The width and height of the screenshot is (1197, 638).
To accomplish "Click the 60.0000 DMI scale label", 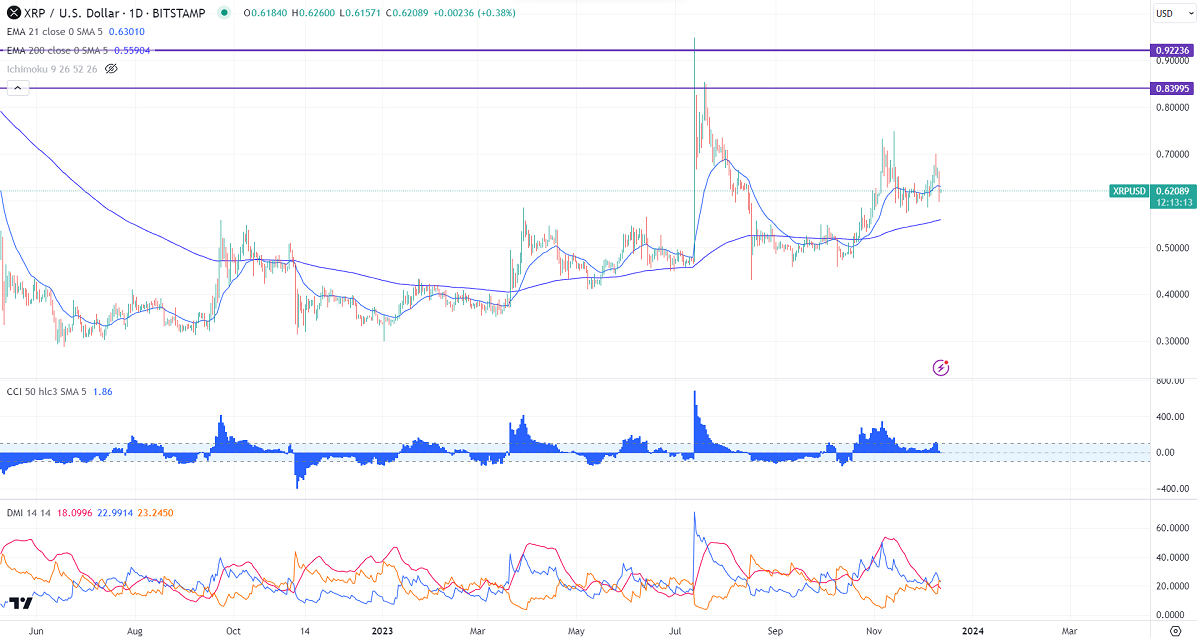I will pos(1173,528).
